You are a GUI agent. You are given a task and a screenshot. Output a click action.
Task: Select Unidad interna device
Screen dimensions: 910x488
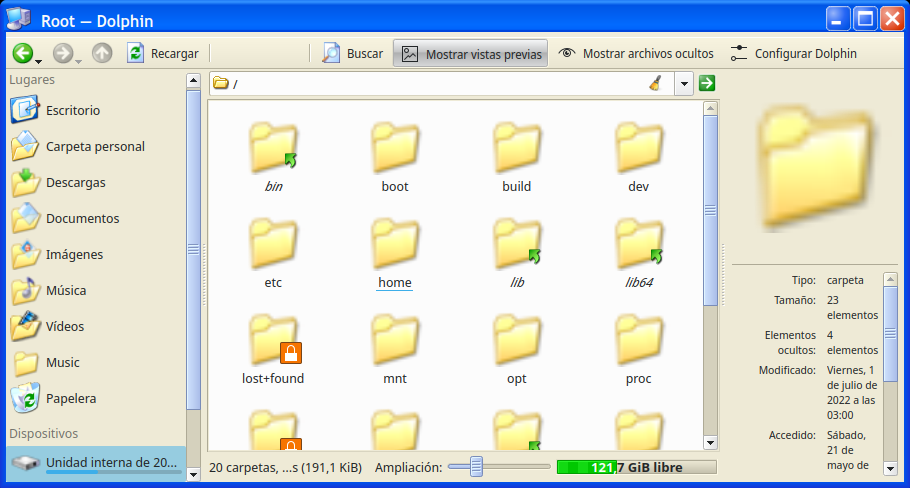[96, 463]
